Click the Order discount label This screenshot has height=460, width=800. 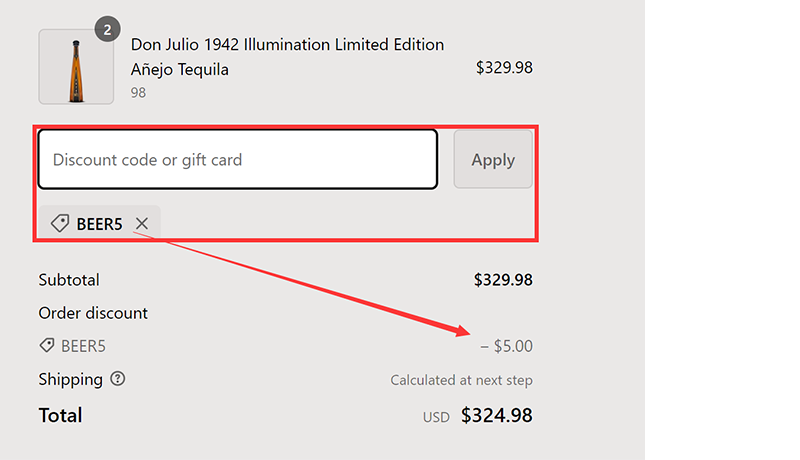pos(93,313)
